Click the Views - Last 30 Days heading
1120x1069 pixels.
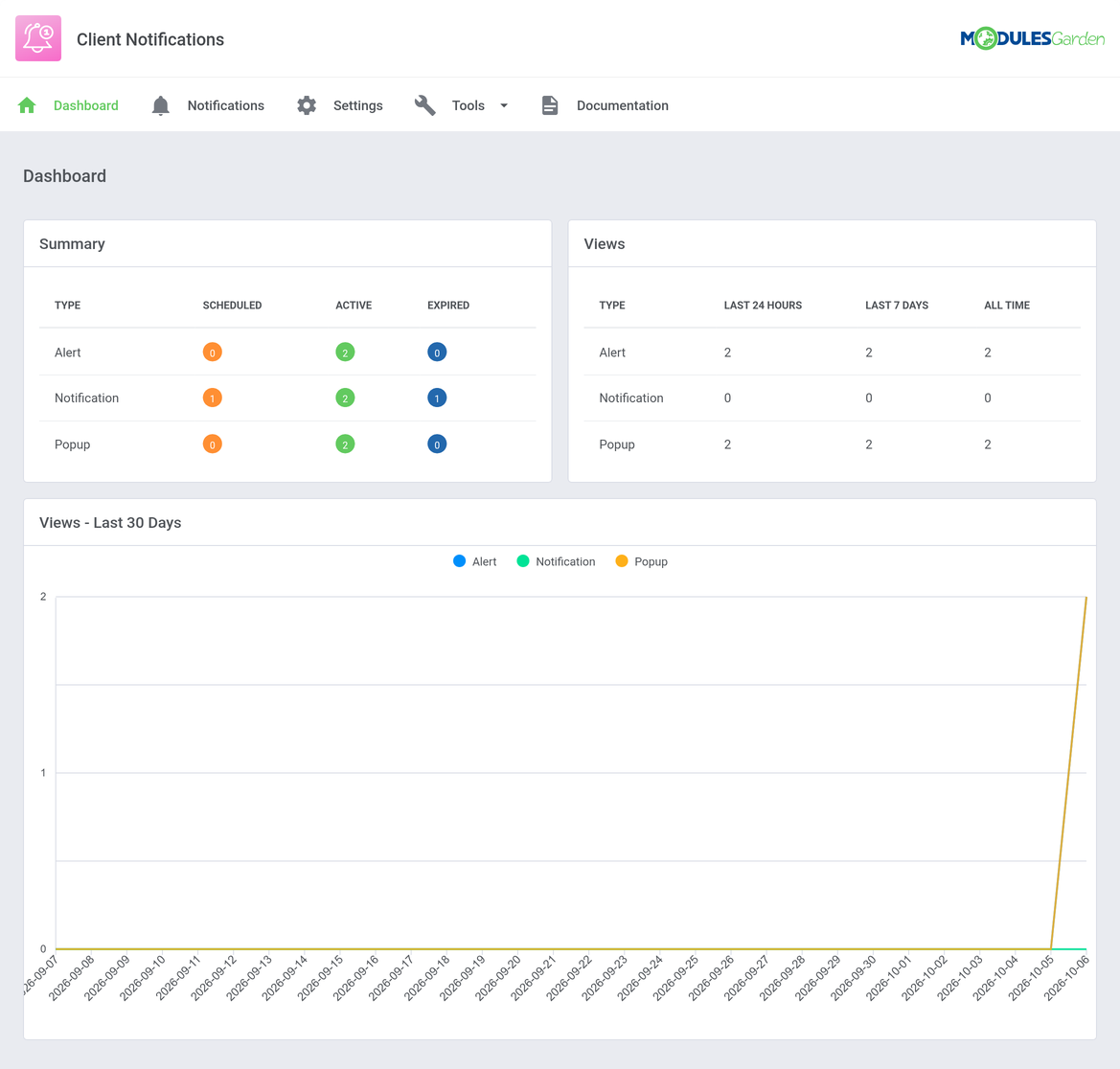(x=110, y=523)
